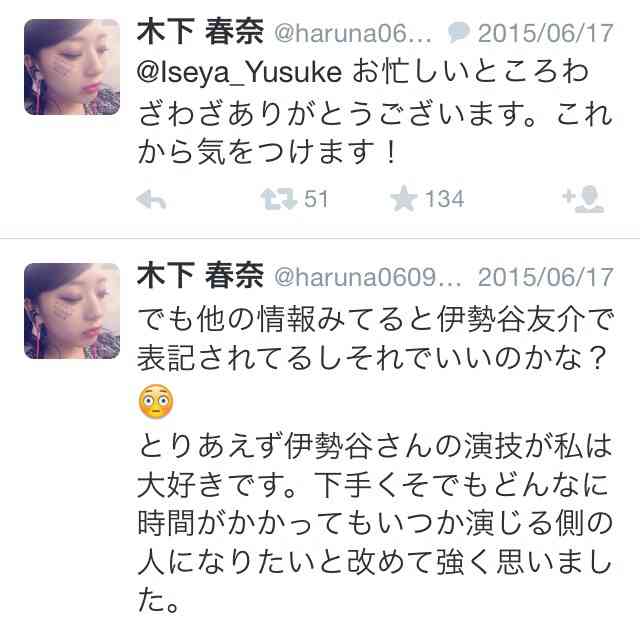Tap the 木下 春奈 name on second tweet
640x621 pixels.
(x=200, y=276)
